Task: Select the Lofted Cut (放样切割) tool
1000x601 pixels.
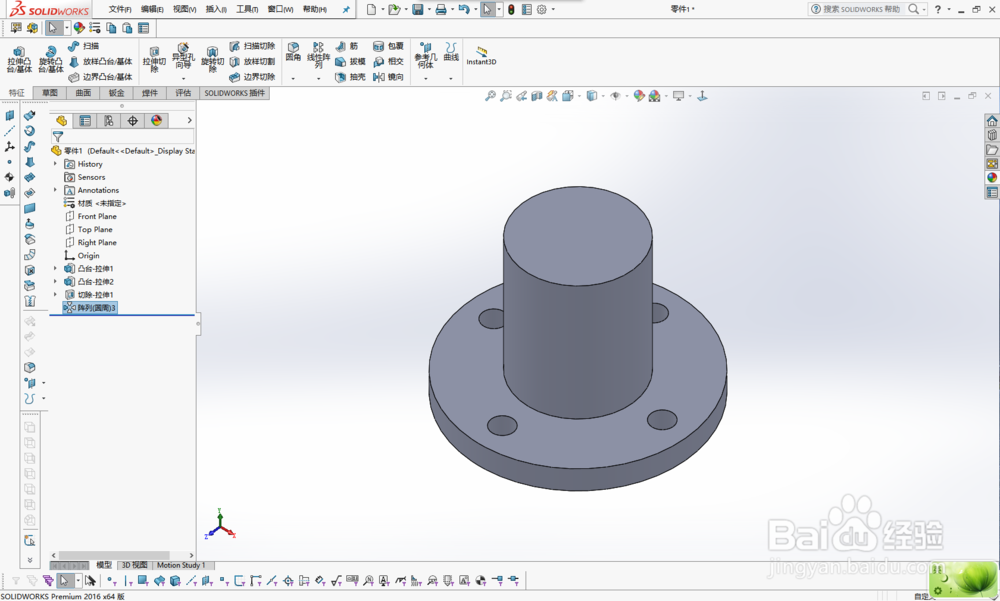Action: (252, 61)
